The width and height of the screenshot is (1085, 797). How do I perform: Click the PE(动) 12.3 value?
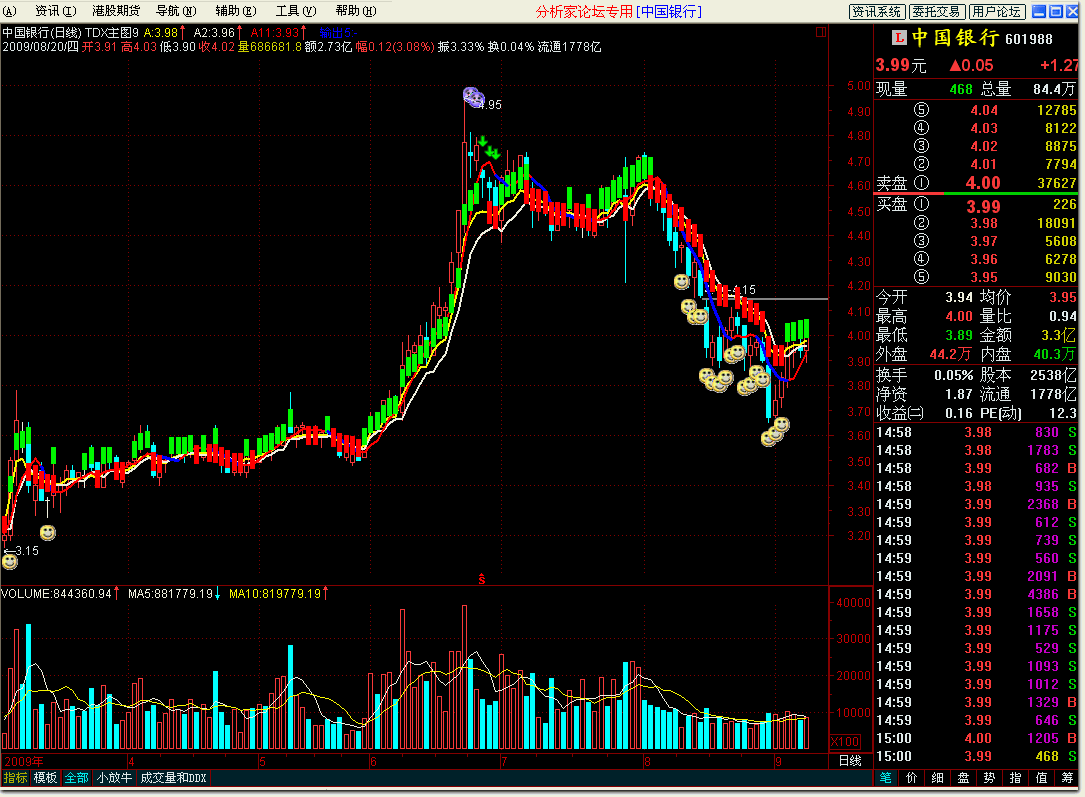(x=1063, y=413)
